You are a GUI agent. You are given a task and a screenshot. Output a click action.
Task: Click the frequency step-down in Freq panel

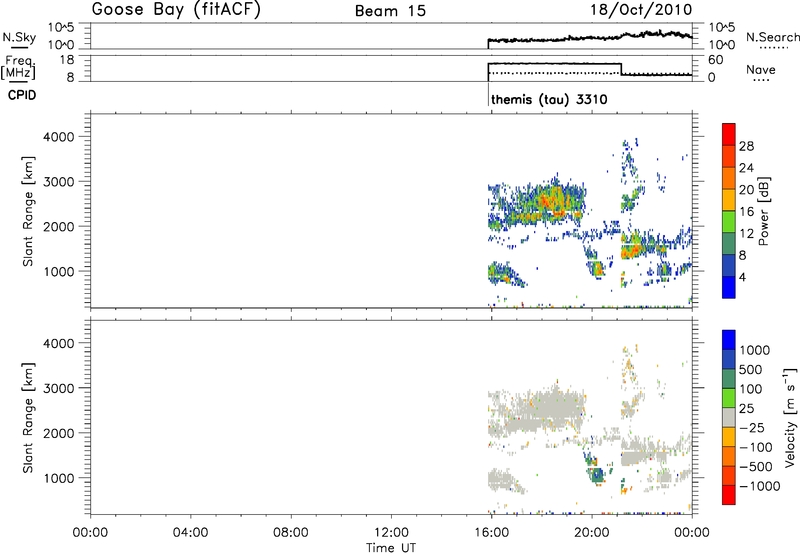[x=621, y=69]
